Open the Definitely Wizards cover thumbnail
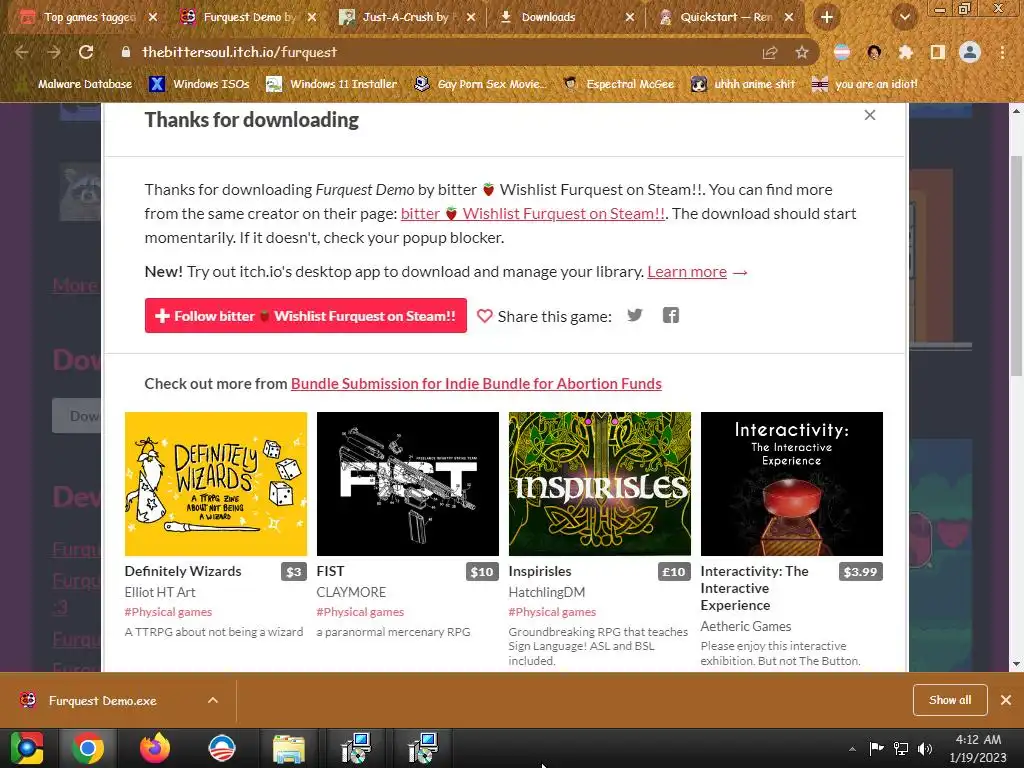 coord(216,484)
